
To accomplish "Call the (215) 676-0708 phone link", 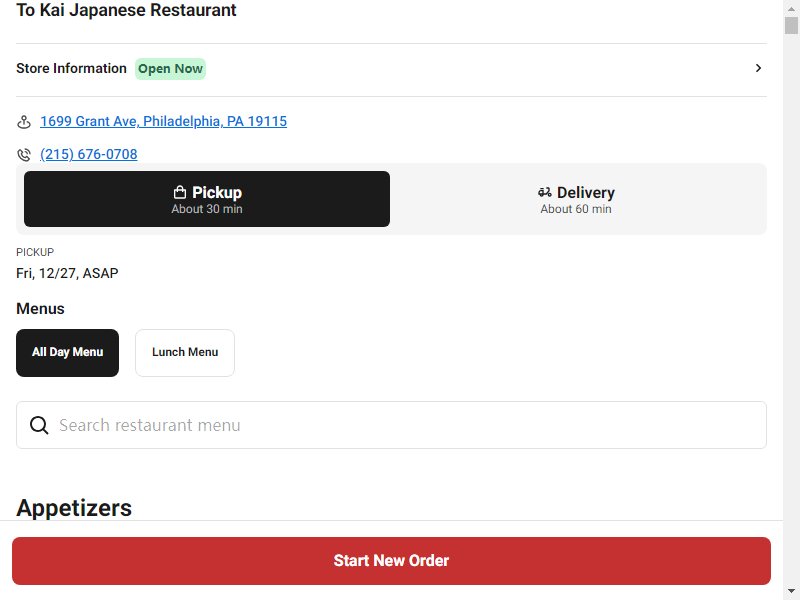I will tap(89, 154).
